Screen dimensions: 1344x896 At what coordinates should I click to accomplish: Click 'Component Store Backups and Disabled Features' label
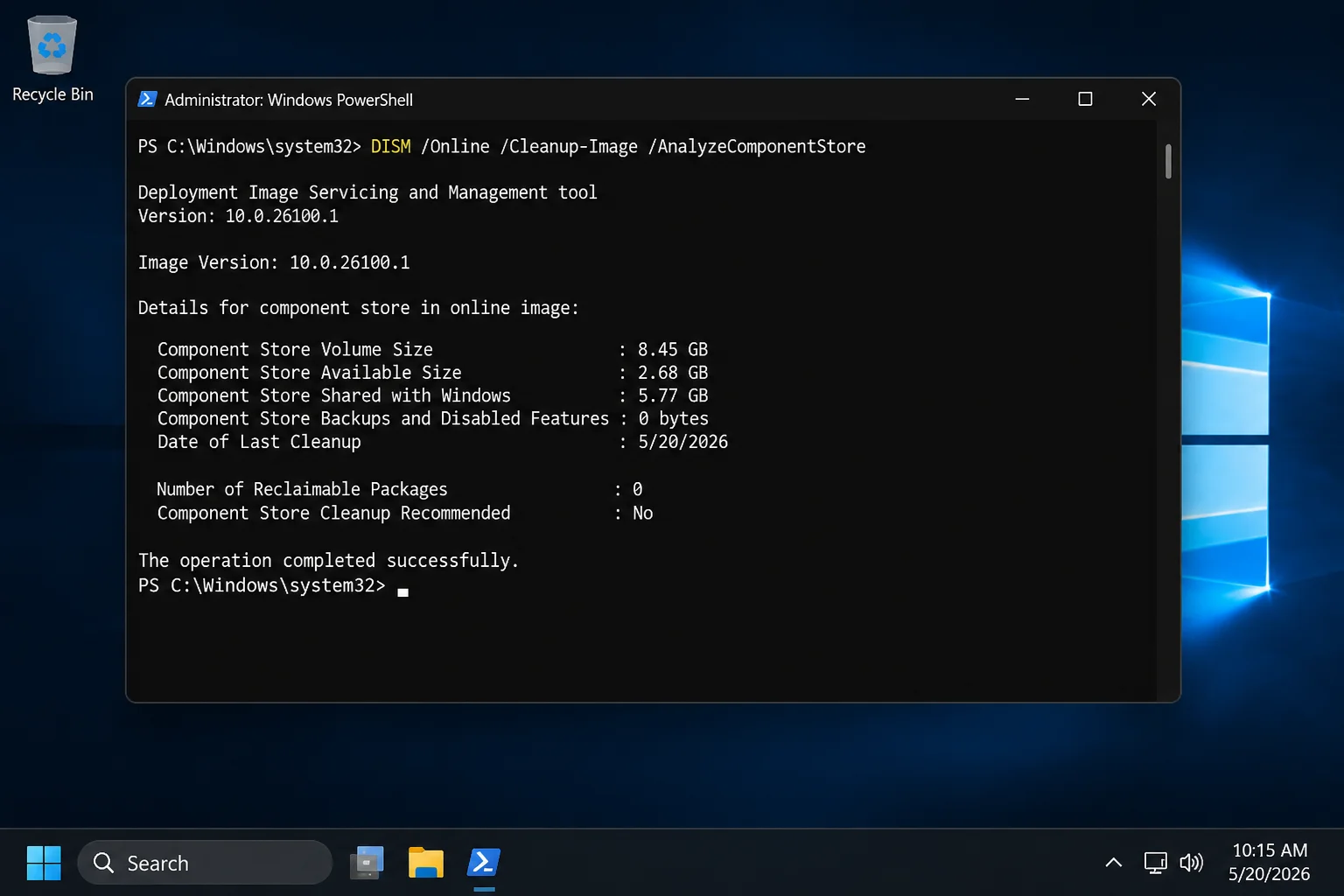coord(382,418)
